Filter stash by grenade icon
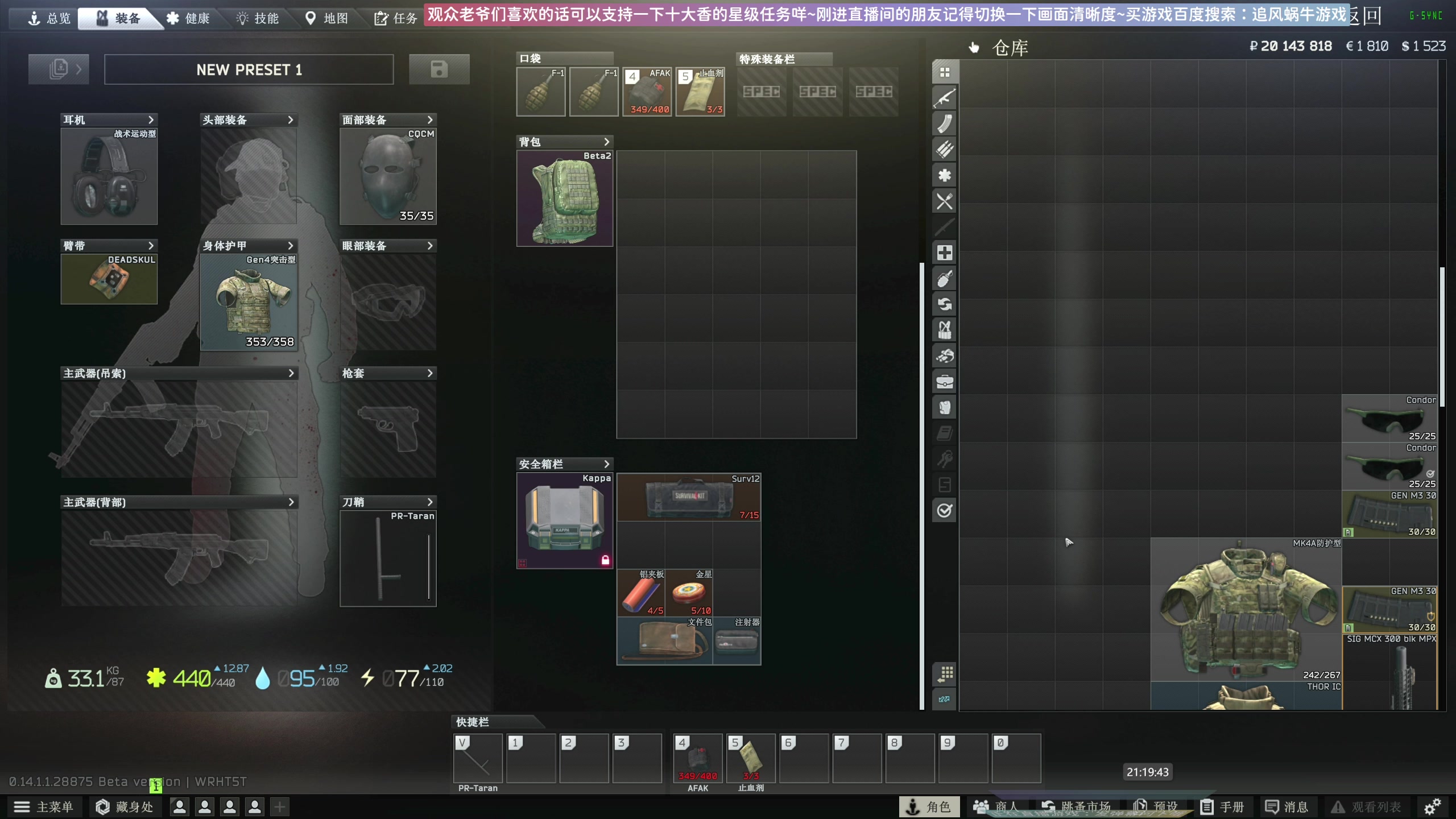 coord(945,279)
